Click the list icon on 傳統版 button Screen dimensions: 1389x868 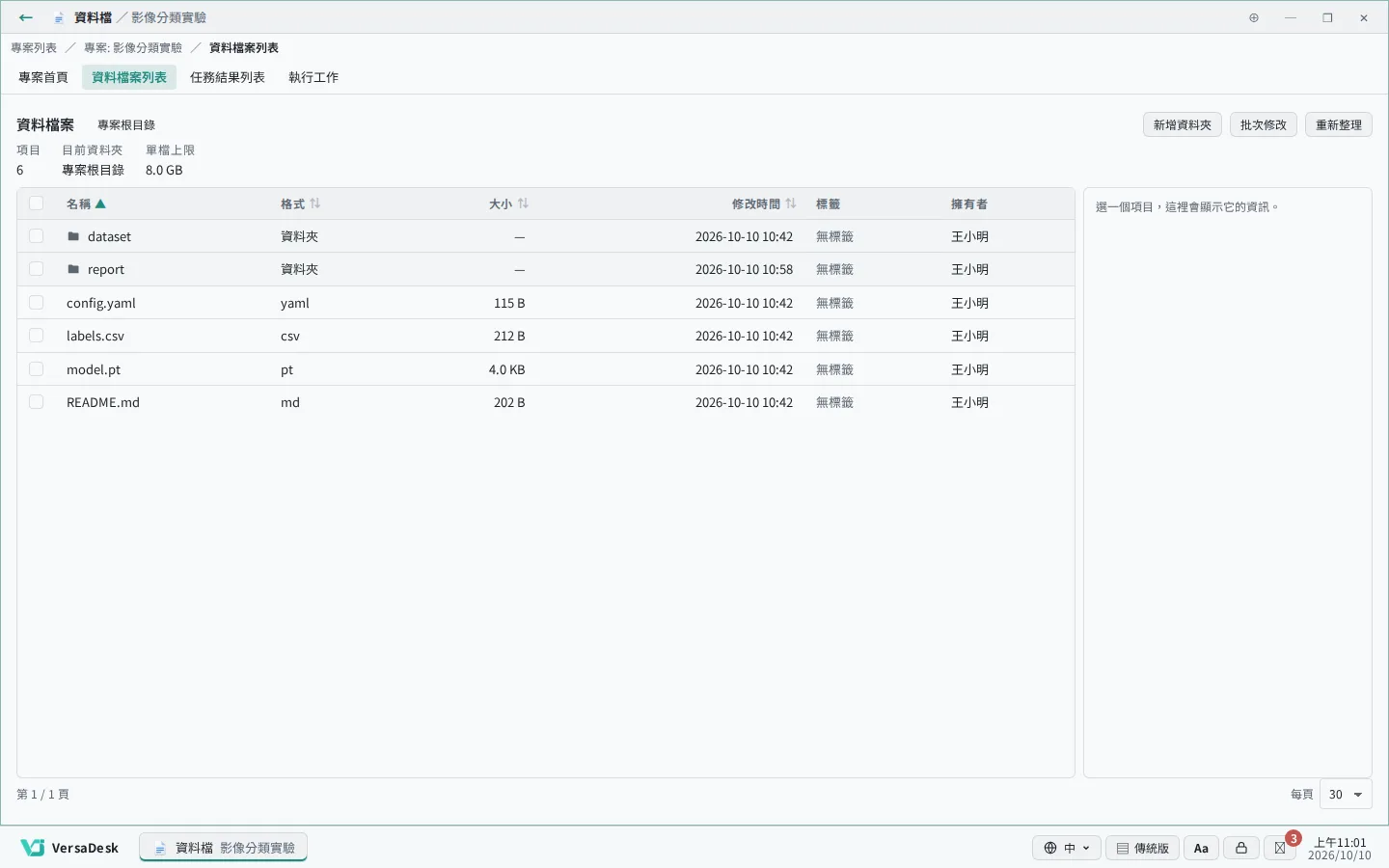[1123, 849]
